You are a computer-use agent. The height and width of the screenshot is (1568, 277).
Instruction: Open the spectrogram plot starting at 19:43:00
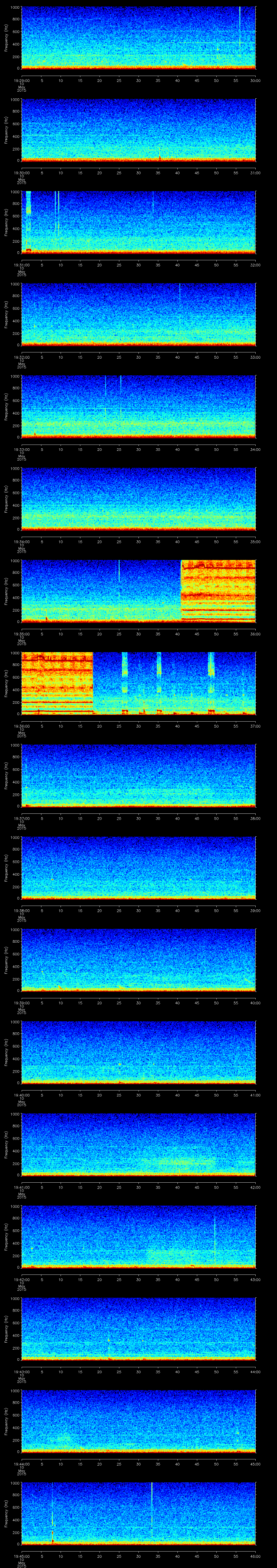(138, 1329)
